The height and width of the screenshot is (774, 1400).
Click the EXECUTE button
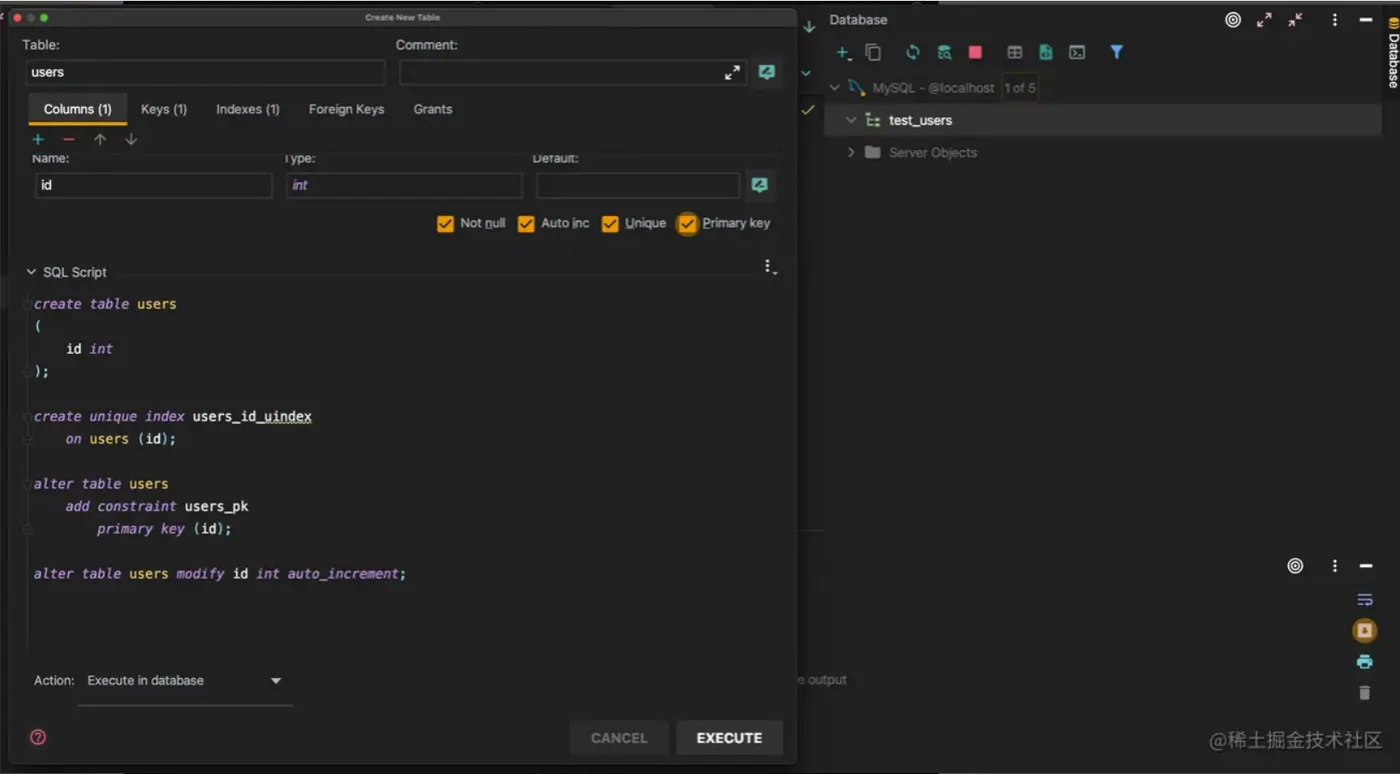coord(729,738)
